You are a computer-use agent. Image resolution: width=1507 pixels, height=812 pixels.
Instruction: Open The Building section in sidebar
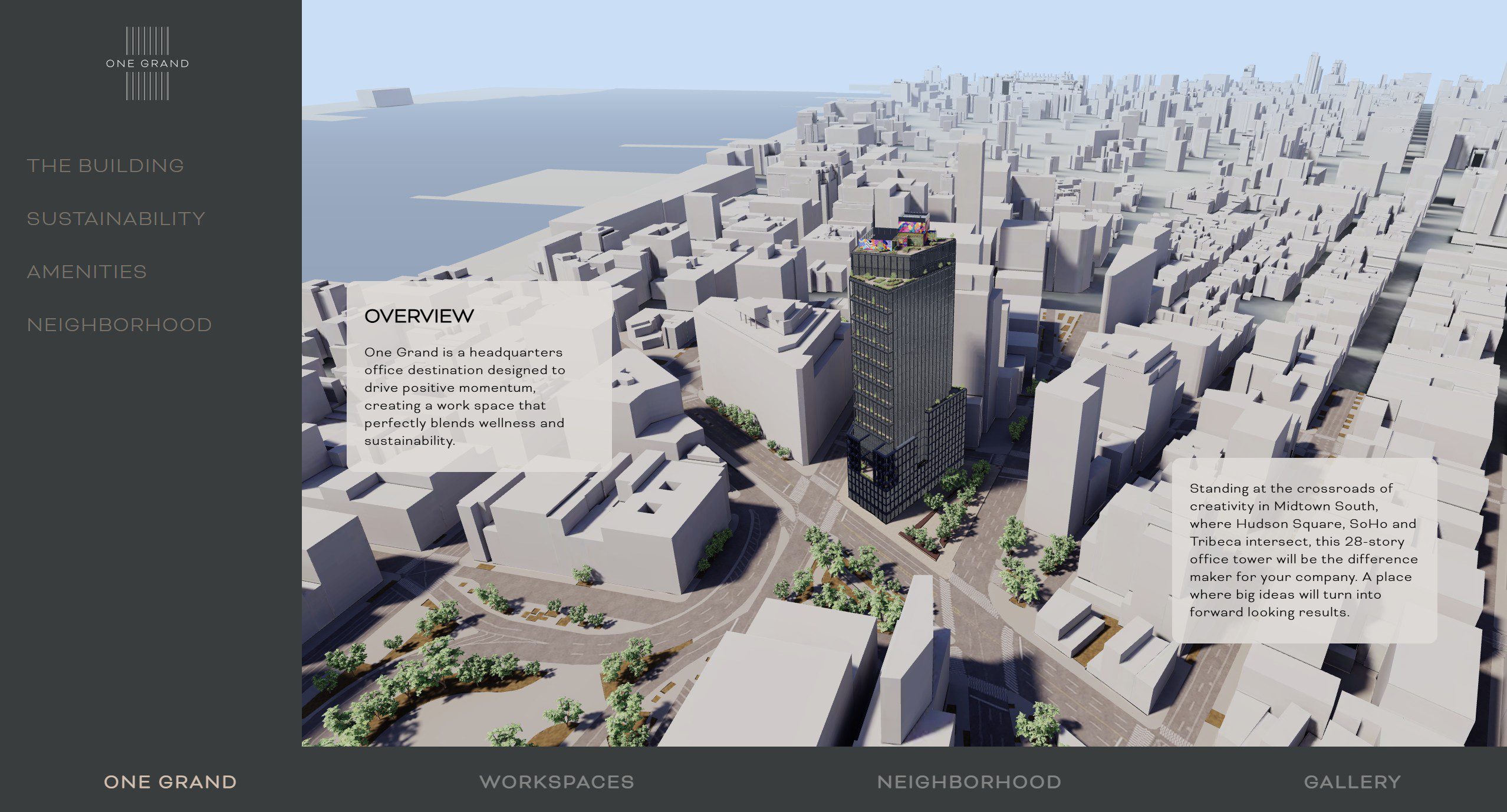[x=106, y=166]
